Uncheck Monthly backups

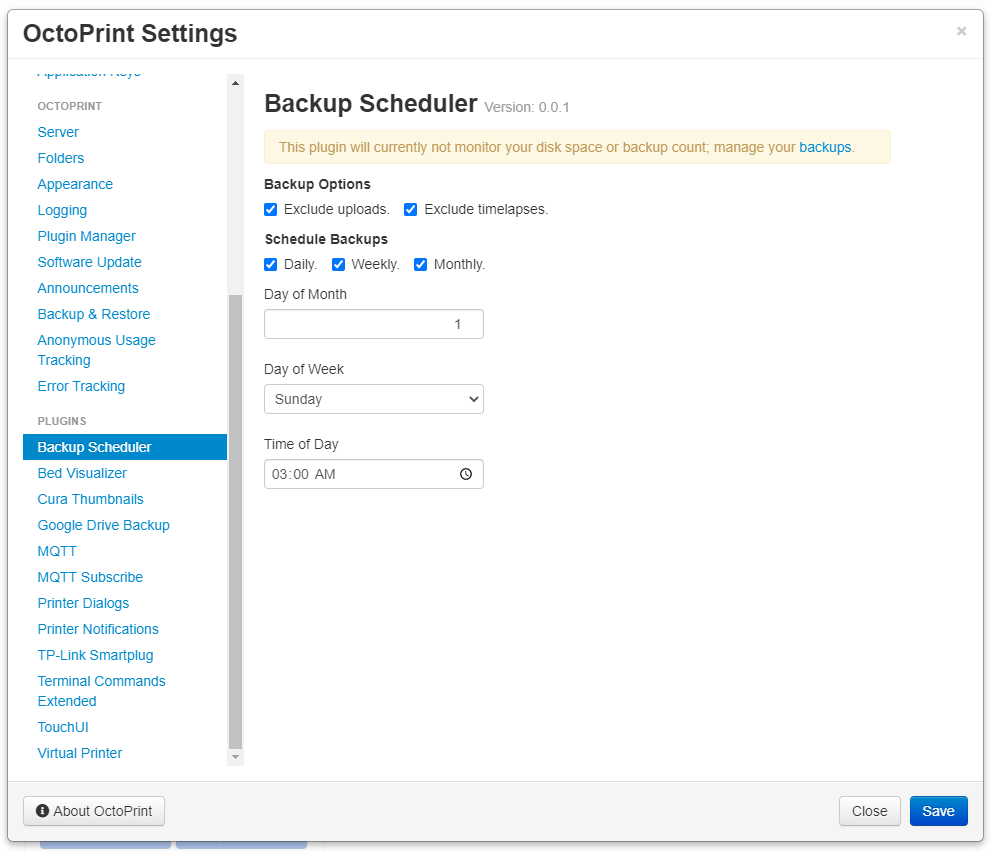(x=420, y=264)
